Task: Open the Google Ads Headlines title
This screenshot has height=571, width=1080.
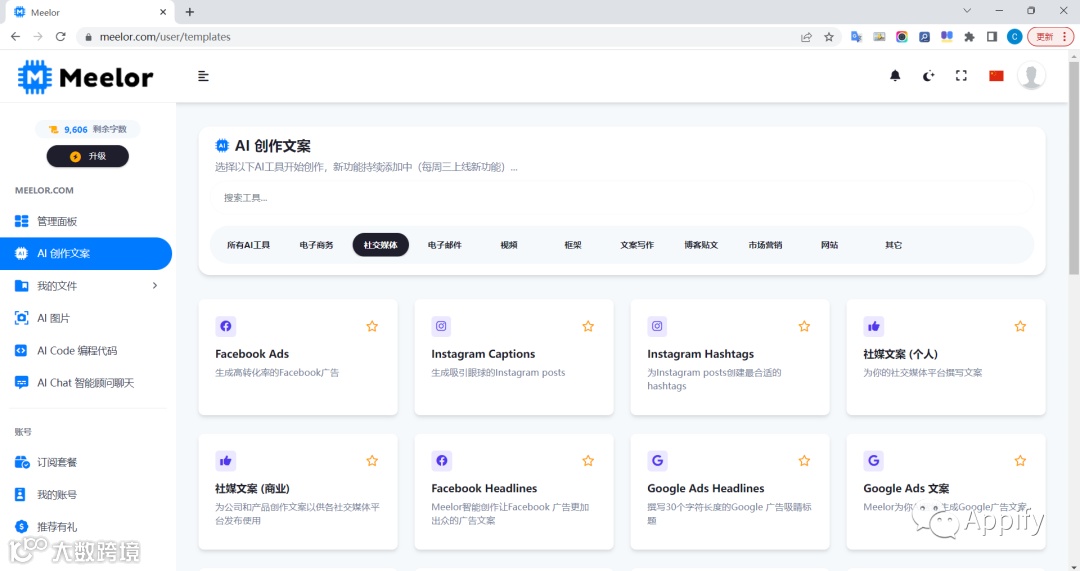Action: point(705,488)
